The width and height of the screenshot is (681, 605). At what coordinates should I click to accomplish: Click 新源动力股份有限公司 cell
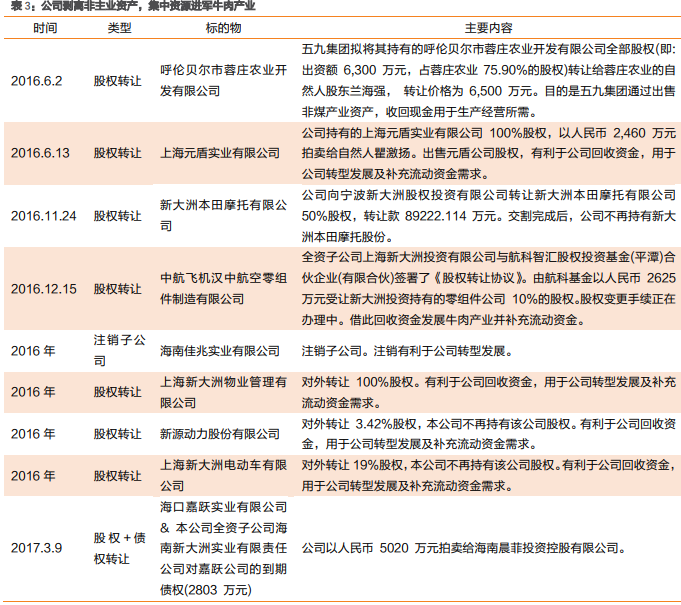(220, 434)
